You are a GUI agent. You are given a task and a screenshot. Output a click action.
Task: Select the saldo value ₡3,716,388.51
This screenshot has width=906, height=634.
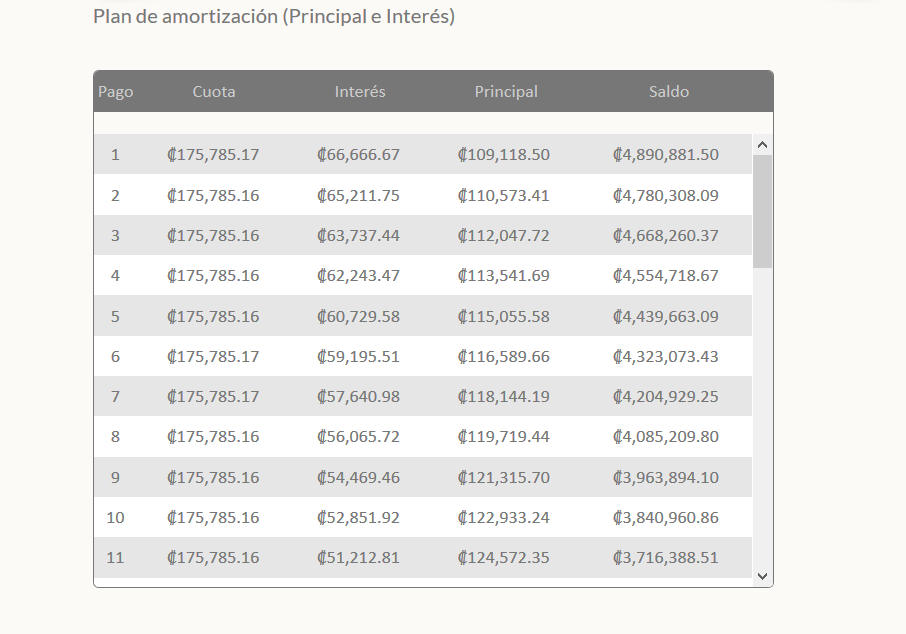click(666, 558)
